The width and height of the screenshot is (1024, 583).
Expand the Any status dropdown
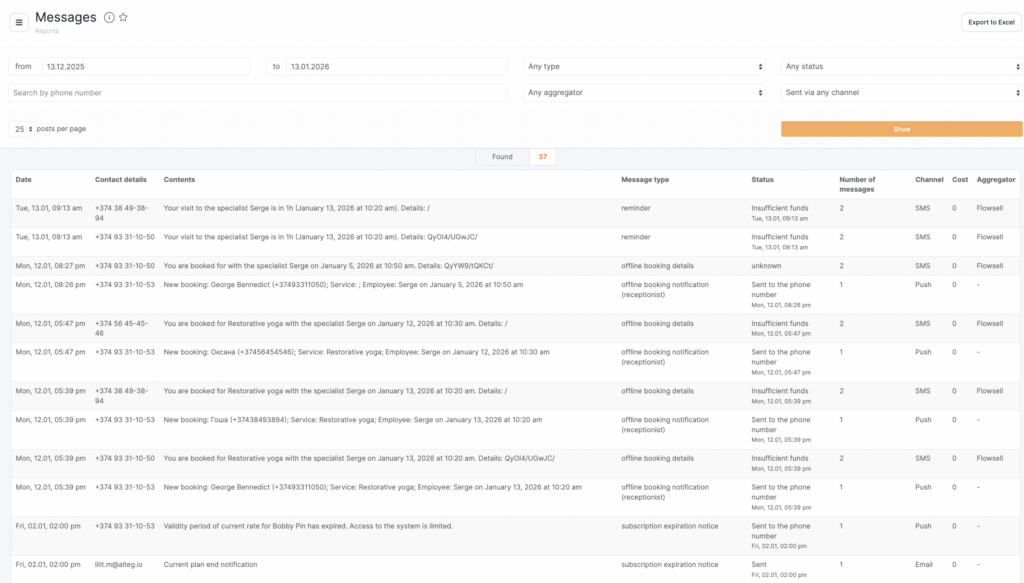point(901,66)
